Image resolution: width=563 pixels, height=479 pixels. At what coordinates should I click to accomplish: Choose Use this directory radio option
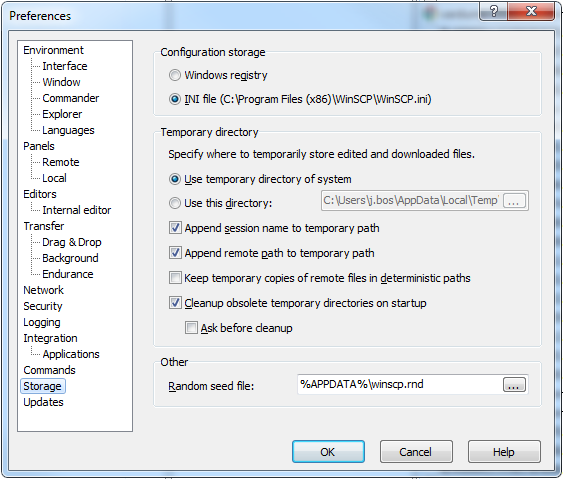click(x=175, y=203)
